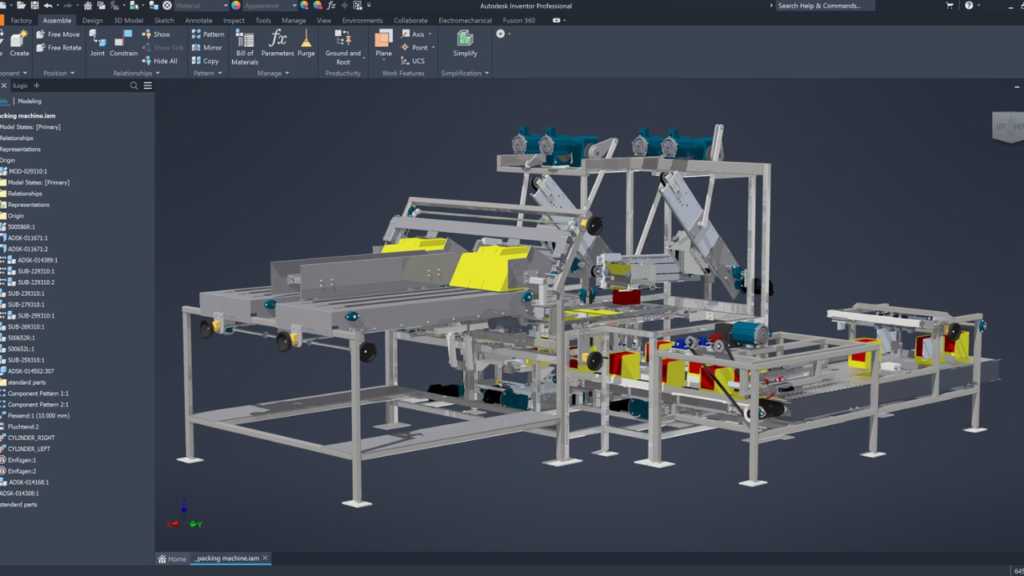Select the Mirror component tool

click(207, 47)
